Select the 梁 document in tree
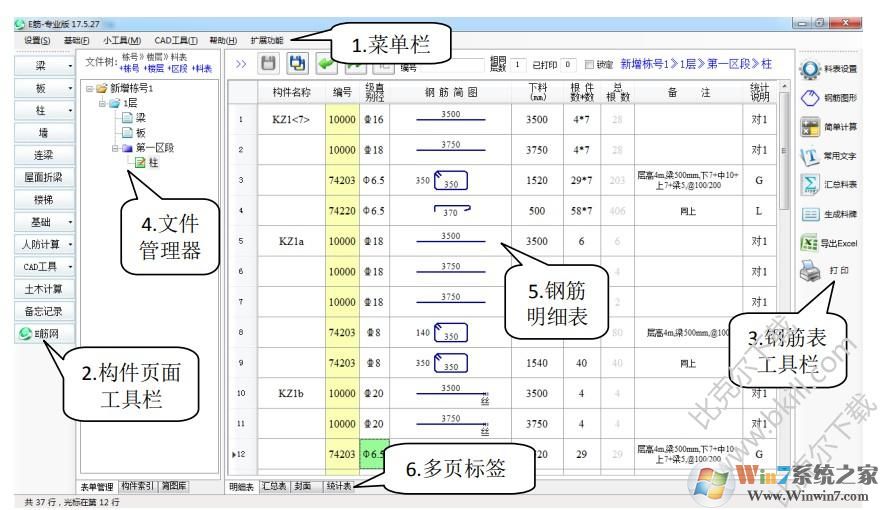 click(128, 117)
